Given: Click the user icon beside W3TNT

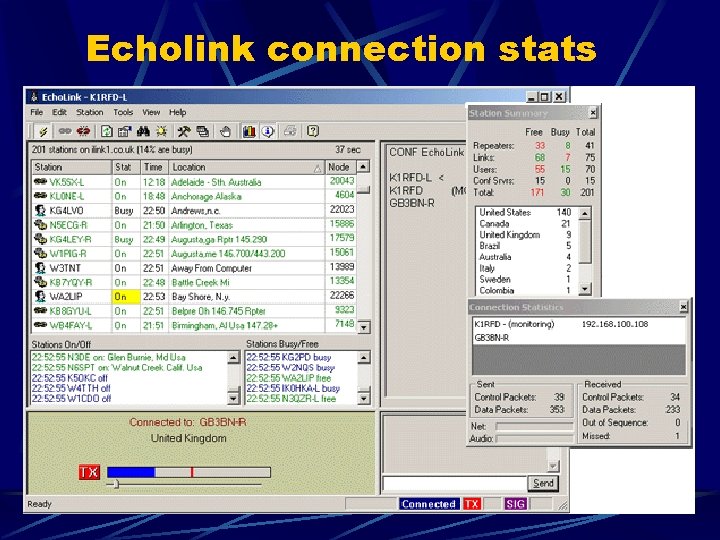Looking at the screenshot, I should pos(40,268).
